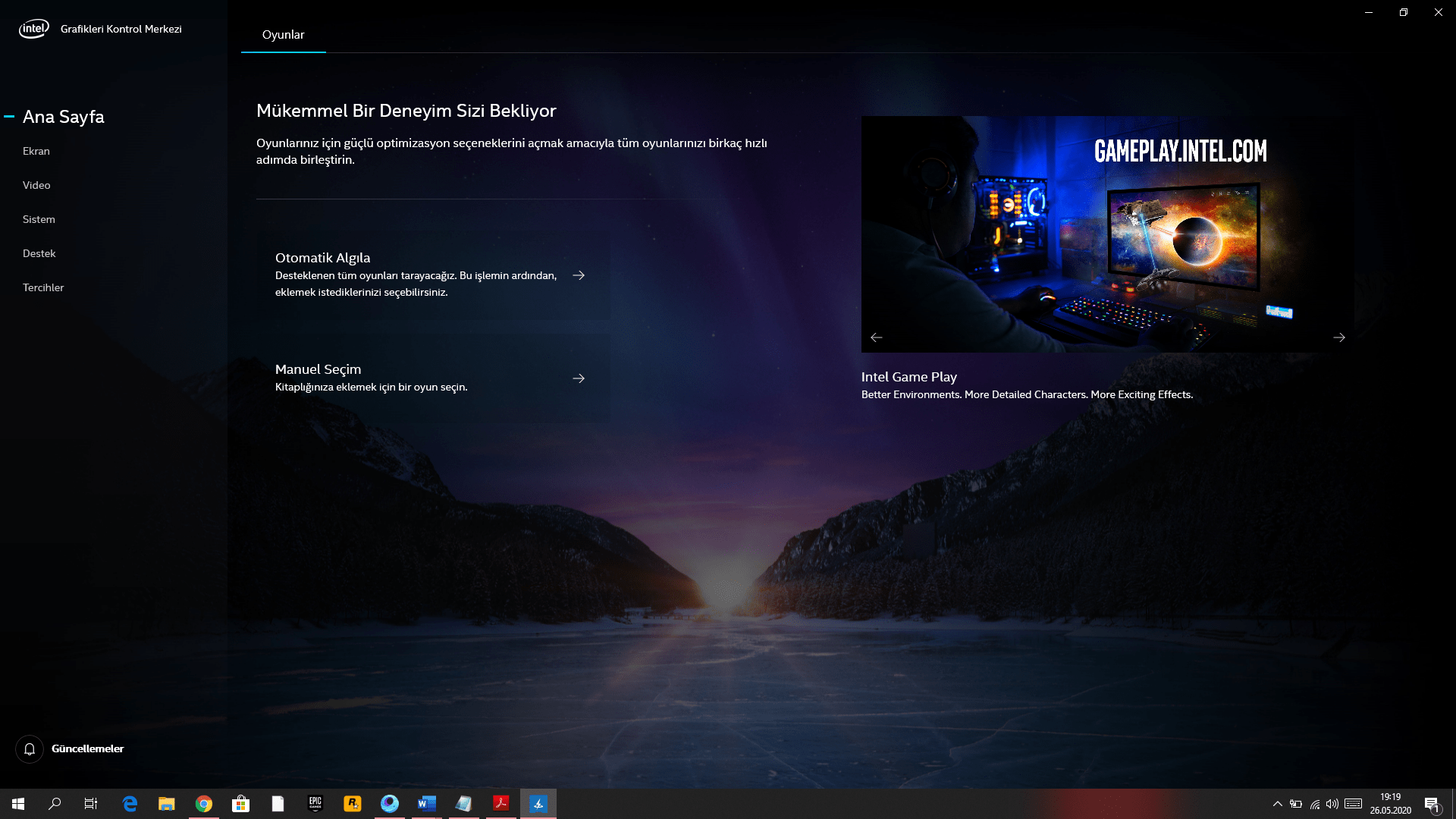Open Ekran section in sidebar
Viewport: 1456px width, 819px height.
[36, 151]
